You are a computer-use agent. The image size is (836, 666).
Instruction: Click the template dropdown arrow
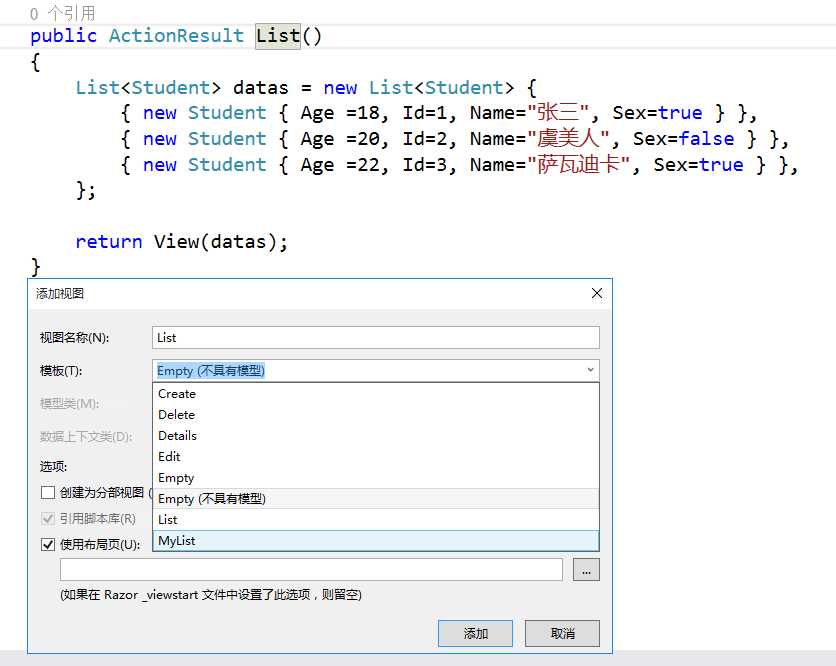590,370
